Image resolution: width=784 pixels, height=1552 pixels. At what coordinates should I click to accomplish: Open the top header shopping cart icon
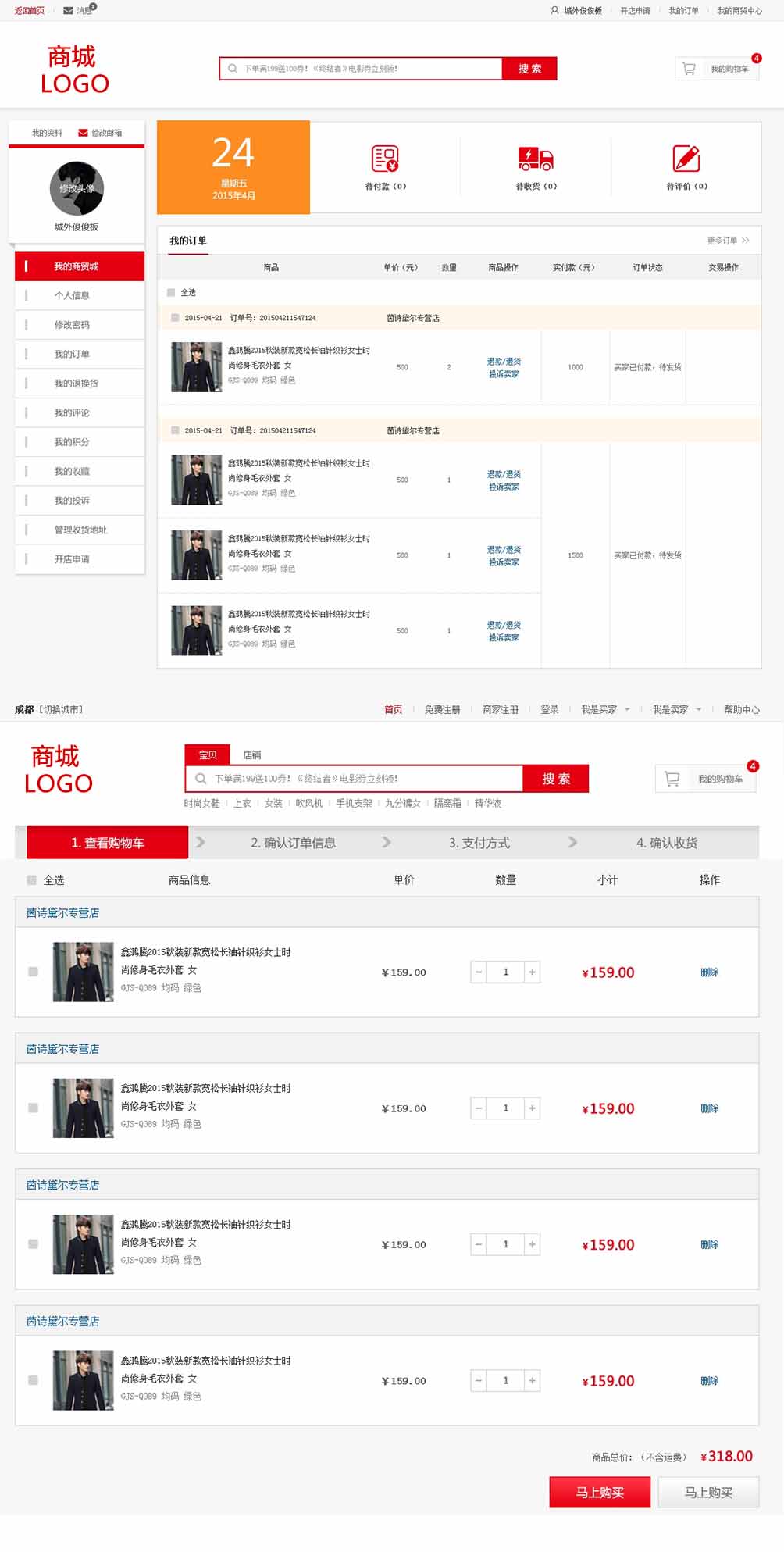pos(689,69)
